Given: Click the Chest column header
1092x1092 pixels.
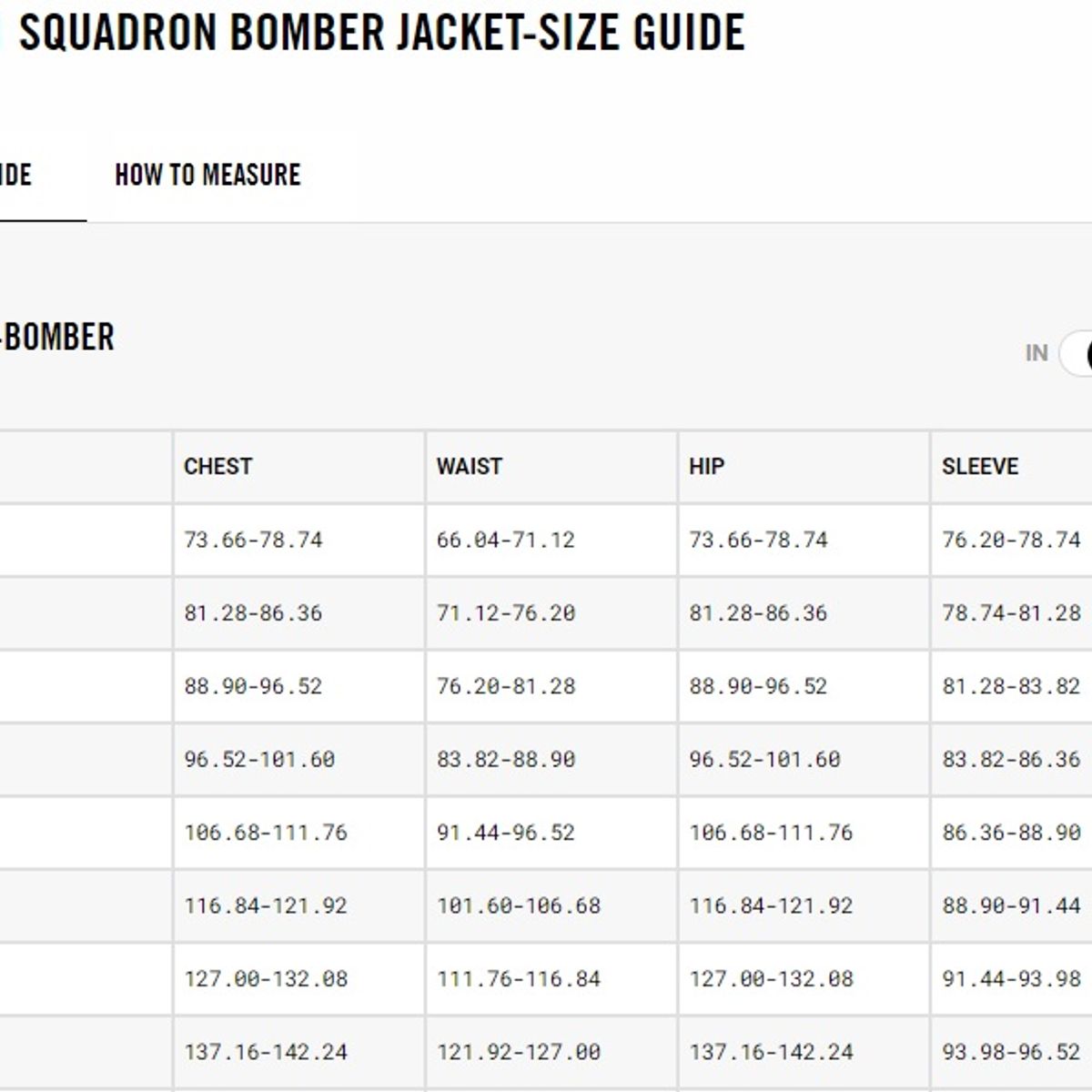Looking at the screenshot, I should [x=218, y=467].
